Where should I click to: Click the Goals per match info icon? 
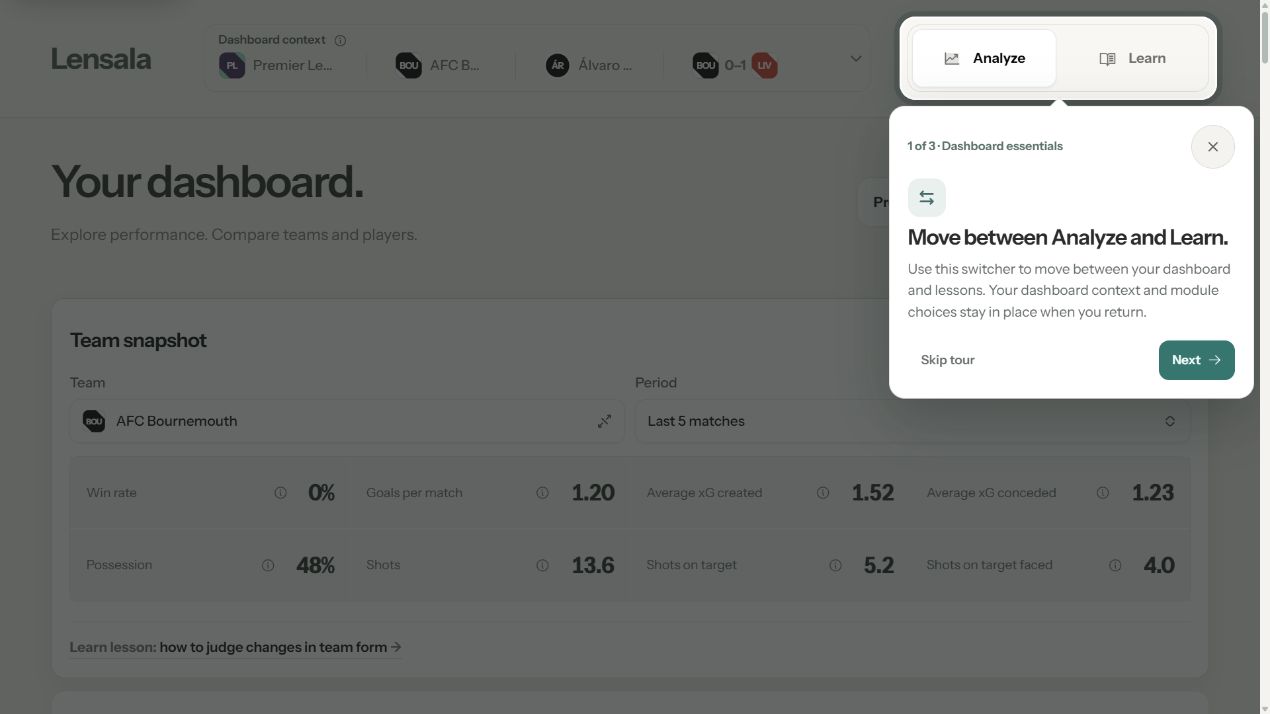pyautogui.click(x=542, y=493)
